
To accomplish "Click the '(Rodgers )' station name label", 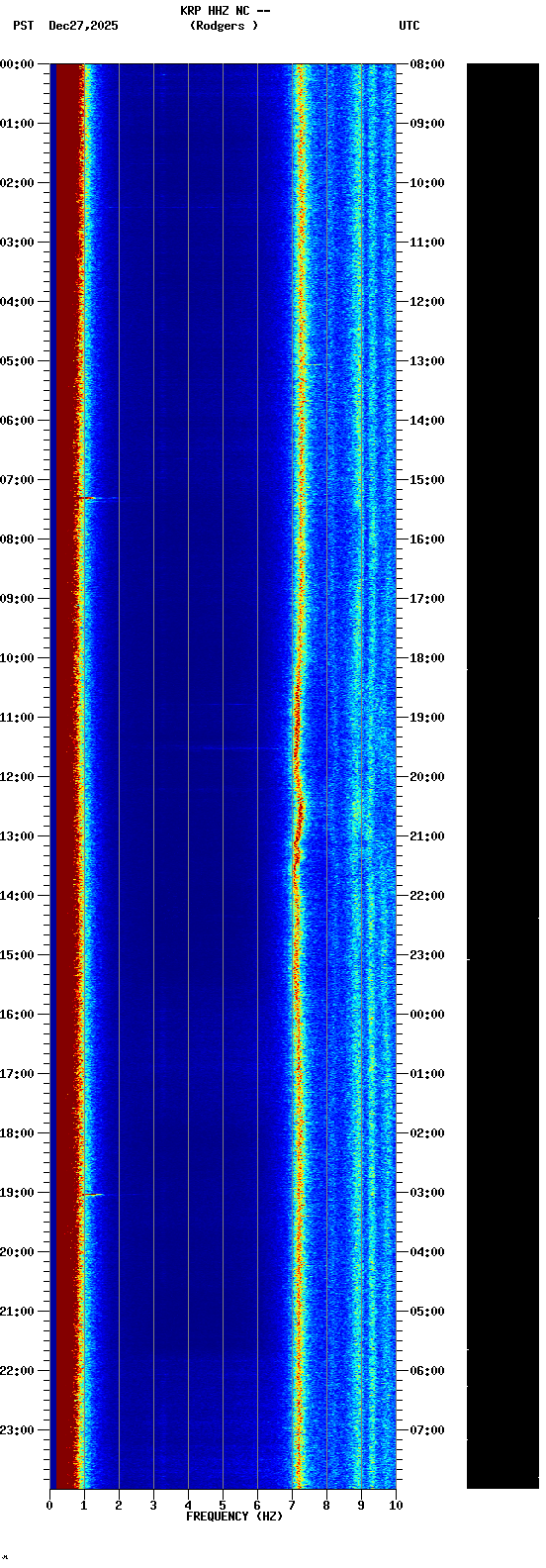I will tap(225, 26).
